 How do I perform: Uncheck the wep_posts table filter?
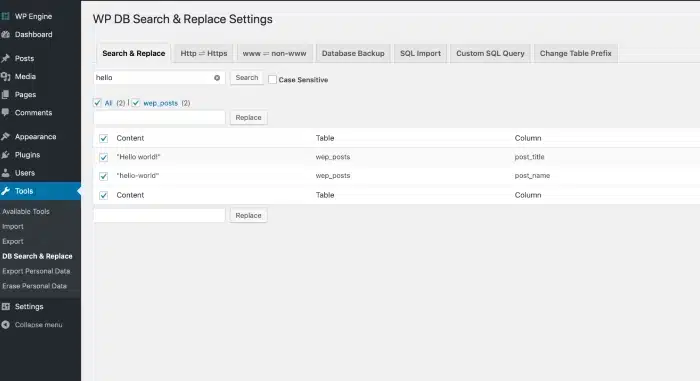click(136, 103)
